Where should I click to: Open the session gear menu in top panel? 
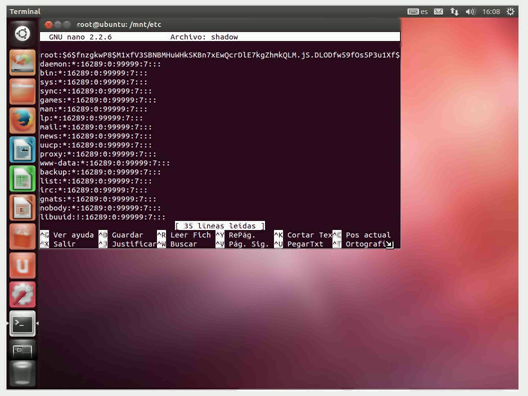tap(510, 12)
